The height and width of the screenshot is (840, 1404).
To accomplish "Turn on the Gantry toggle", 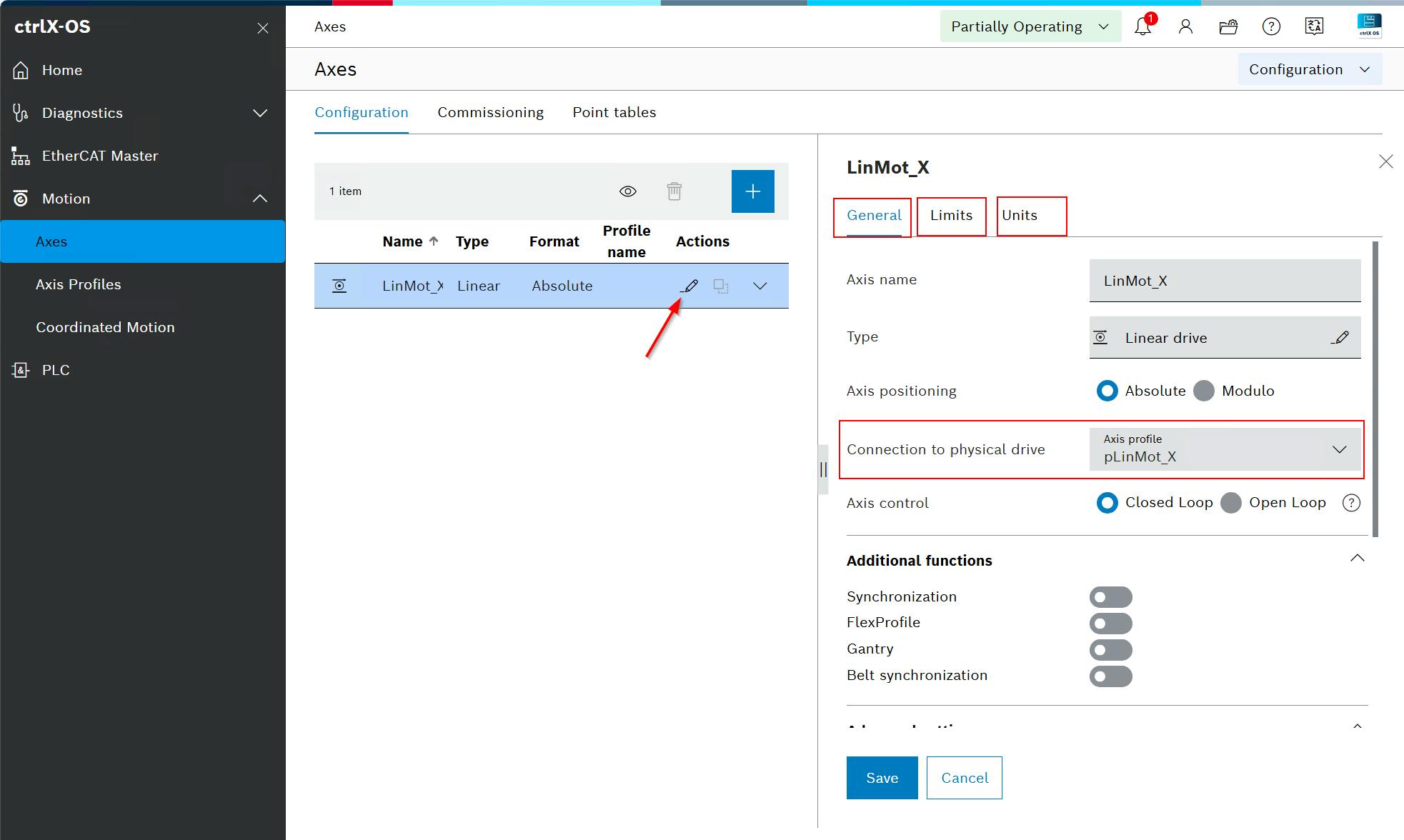I will coord(1110,650).
